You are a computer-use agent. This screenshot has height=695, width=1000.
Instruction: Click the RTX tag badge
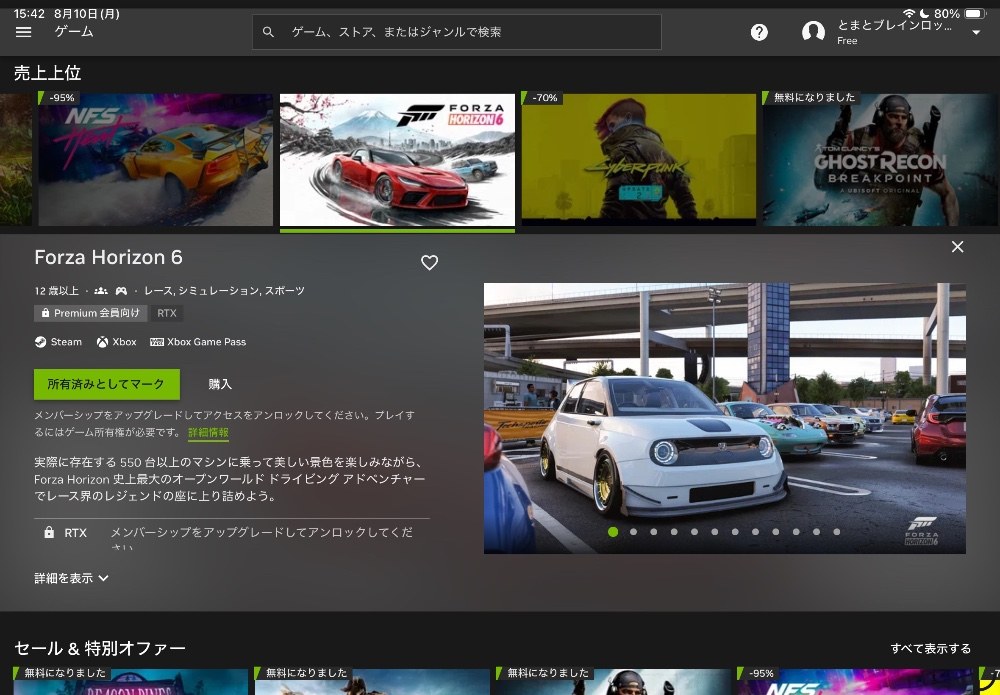[x=167, y=313]
